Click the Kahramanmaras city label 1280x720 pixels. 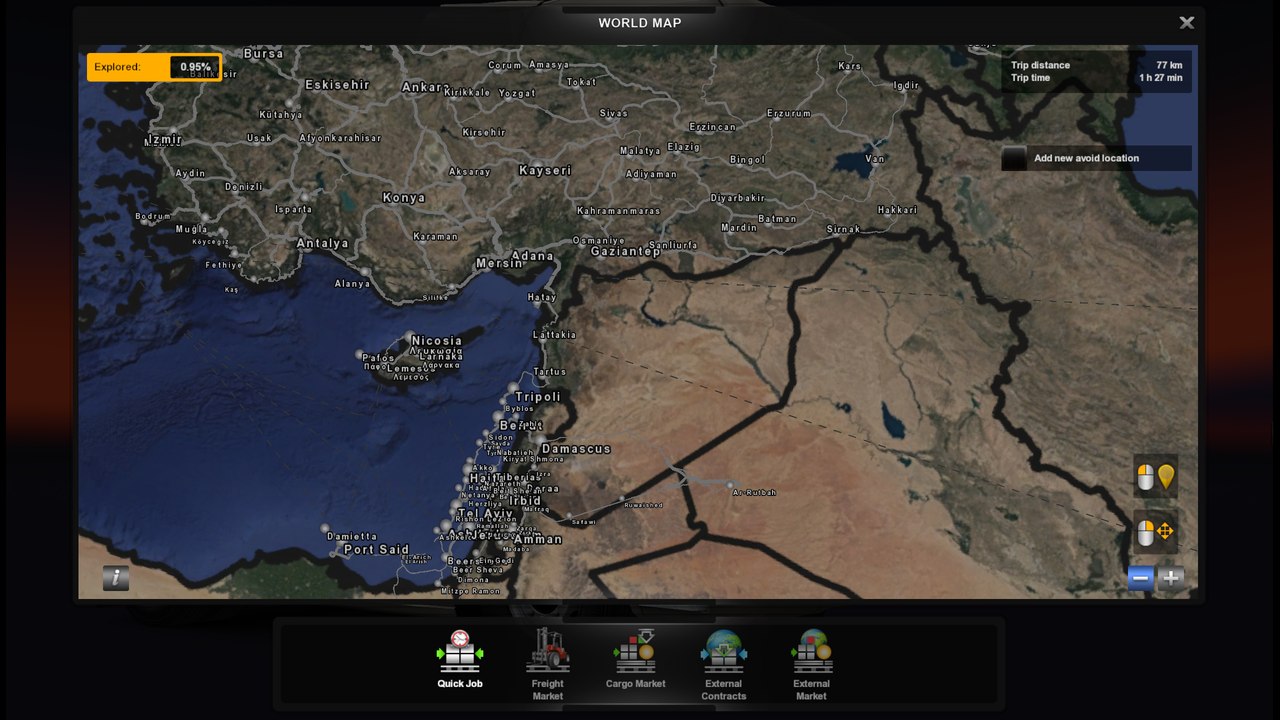click(x=619, y=211)
